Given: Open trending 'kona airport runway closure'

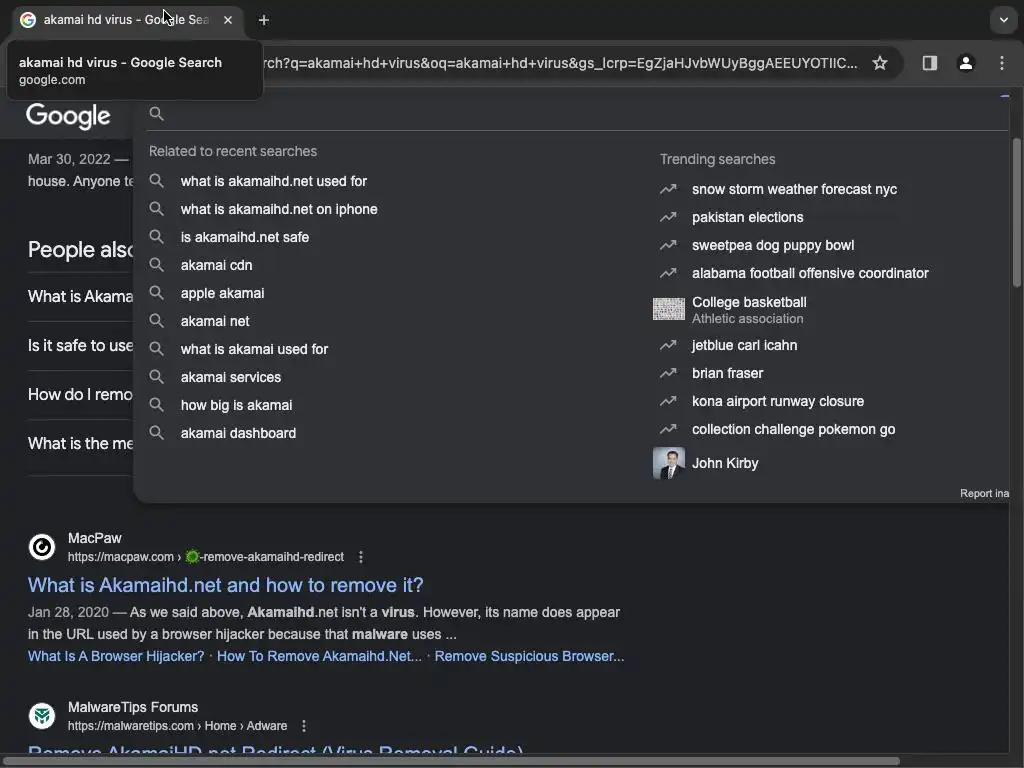Looking at the screenshot, I should [x=778, y=402].
